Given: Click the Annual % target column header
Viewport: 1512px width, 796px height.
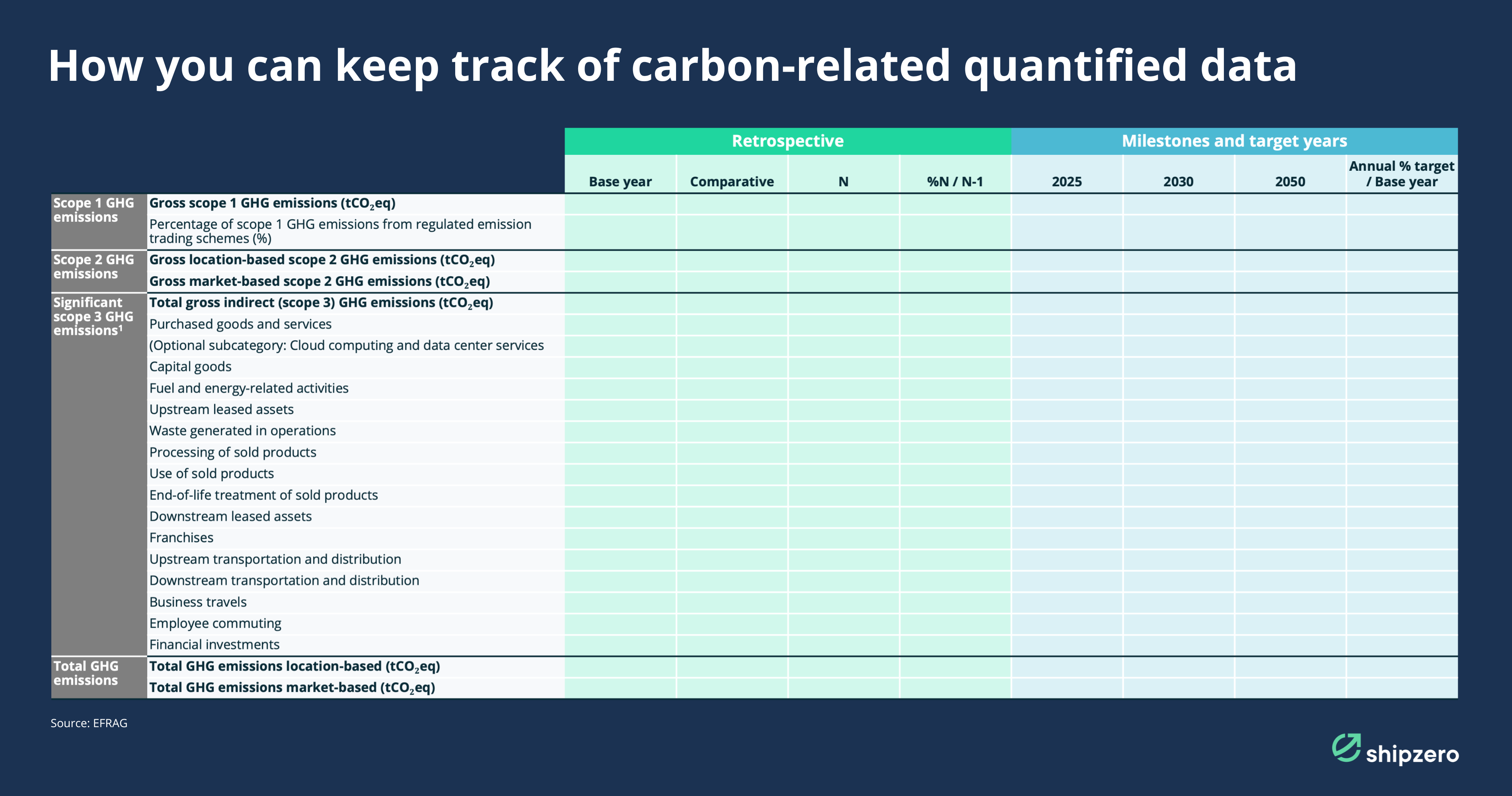Looking at the screenshot, I should [1401, 174].
